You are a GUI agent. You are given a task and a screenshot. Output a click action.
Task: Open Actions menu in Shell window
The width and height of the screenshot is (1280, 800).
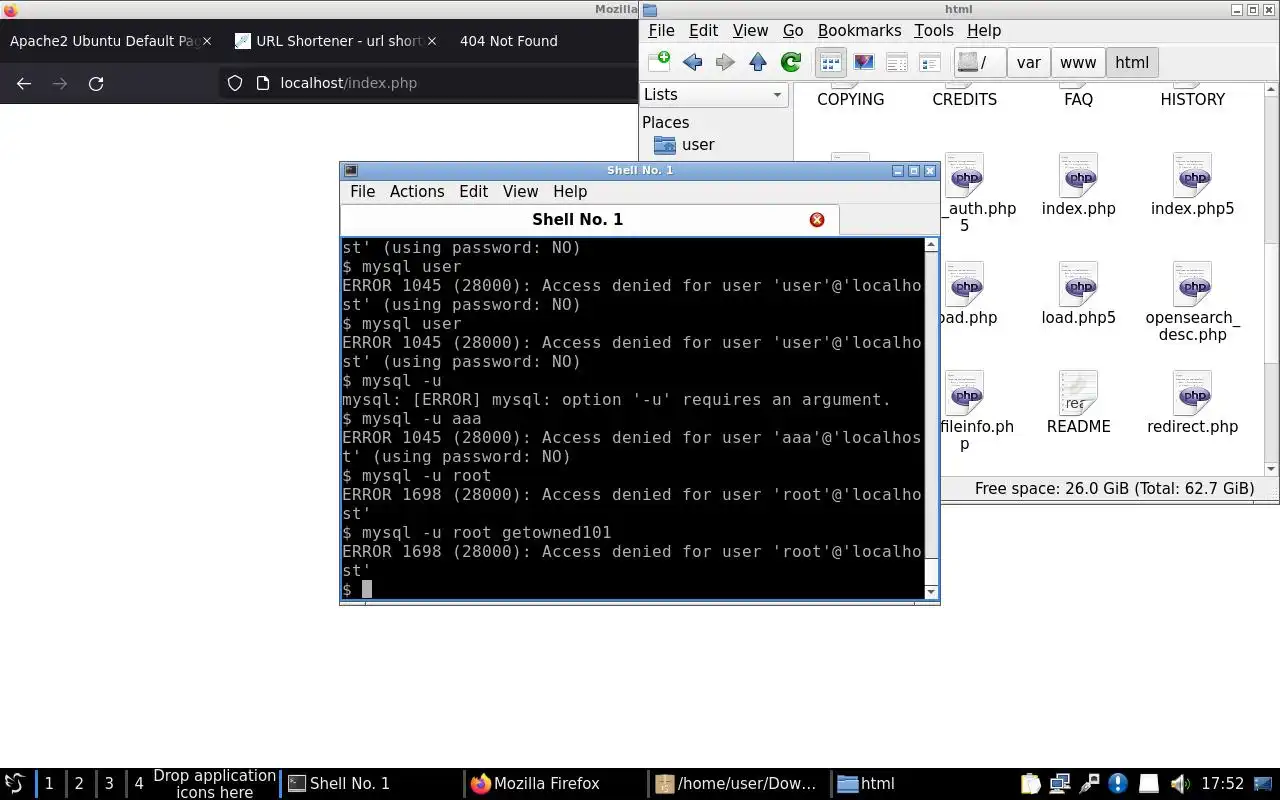(417, 191)
